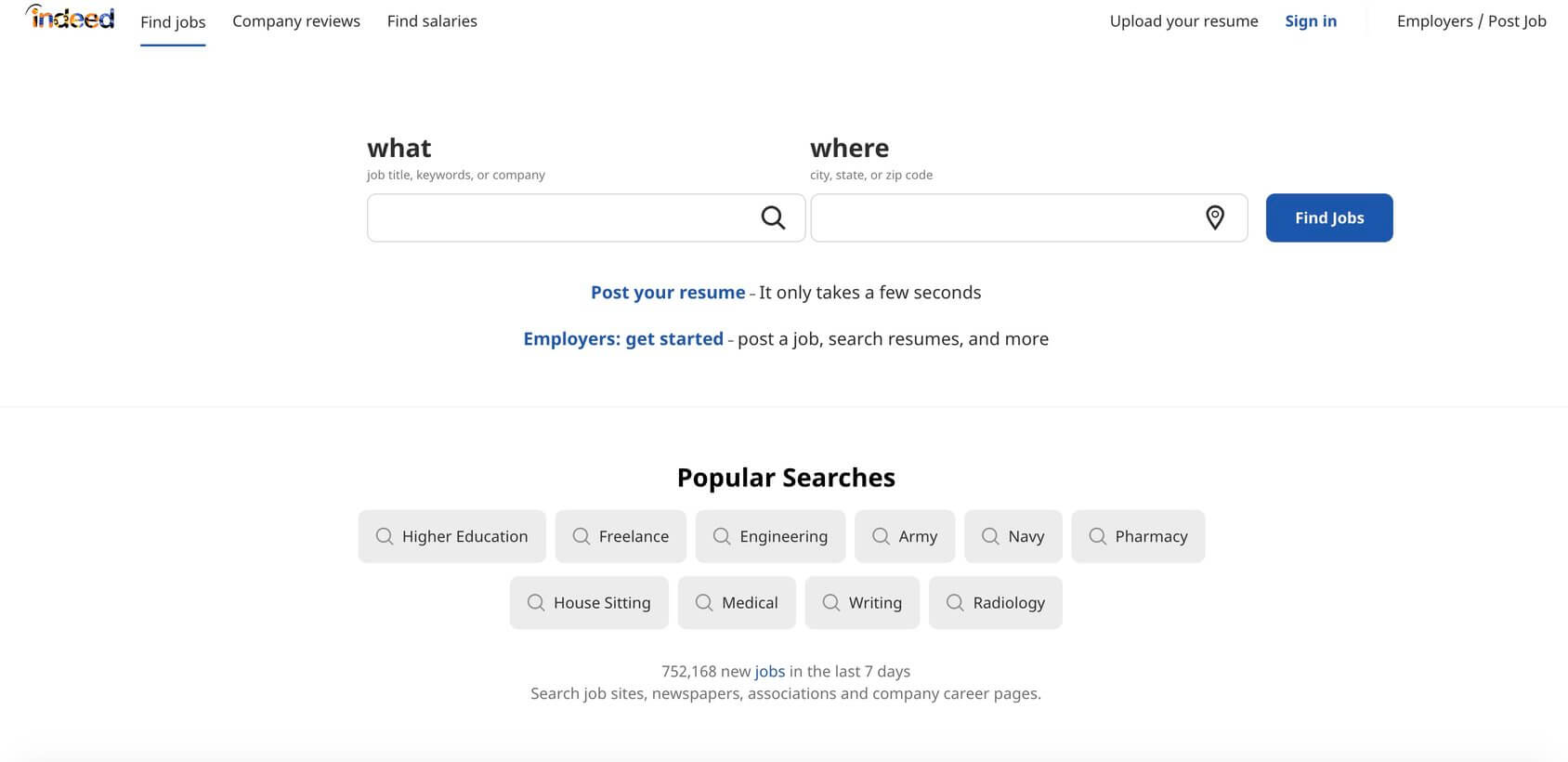Click search icon on Higher Education chip

pyautogui.click(x=385, y=536)
